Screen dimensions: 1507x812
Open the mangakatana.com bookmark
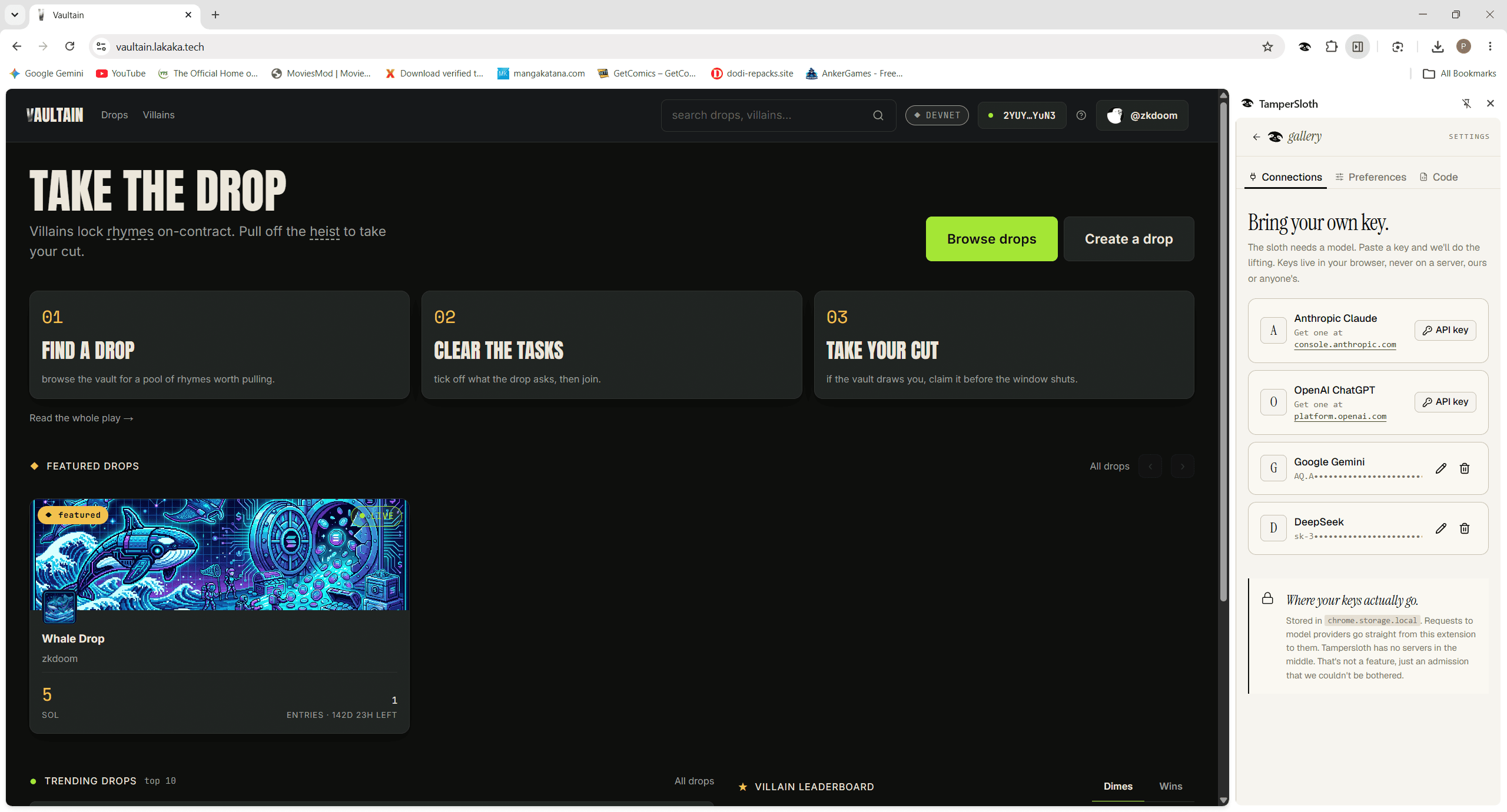(541, 74)
